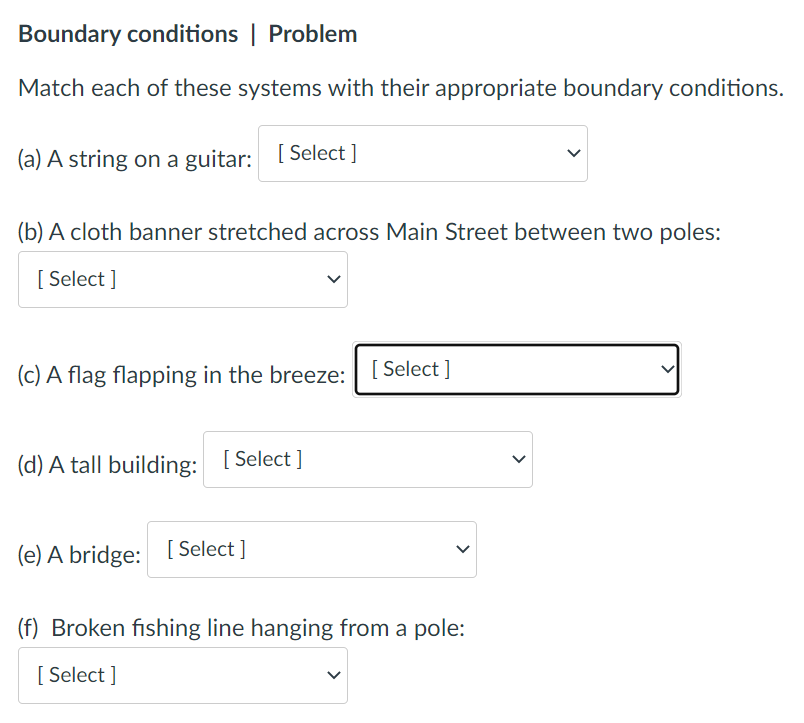Viewport: 804px width, 723px height.
Task: Open the dropdown for the bridge question
Action: tap(312, 549)
